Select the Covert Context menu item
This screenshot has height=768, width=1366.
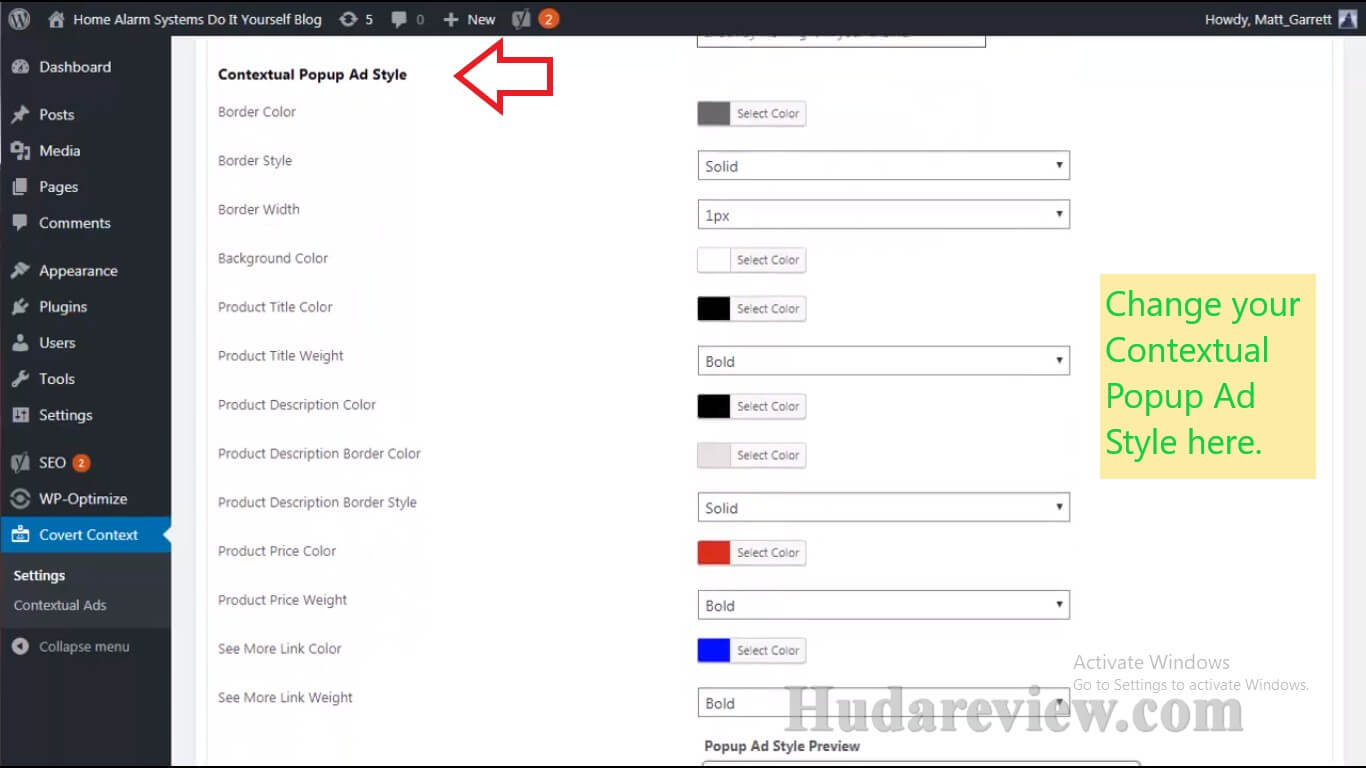[85, 535]
